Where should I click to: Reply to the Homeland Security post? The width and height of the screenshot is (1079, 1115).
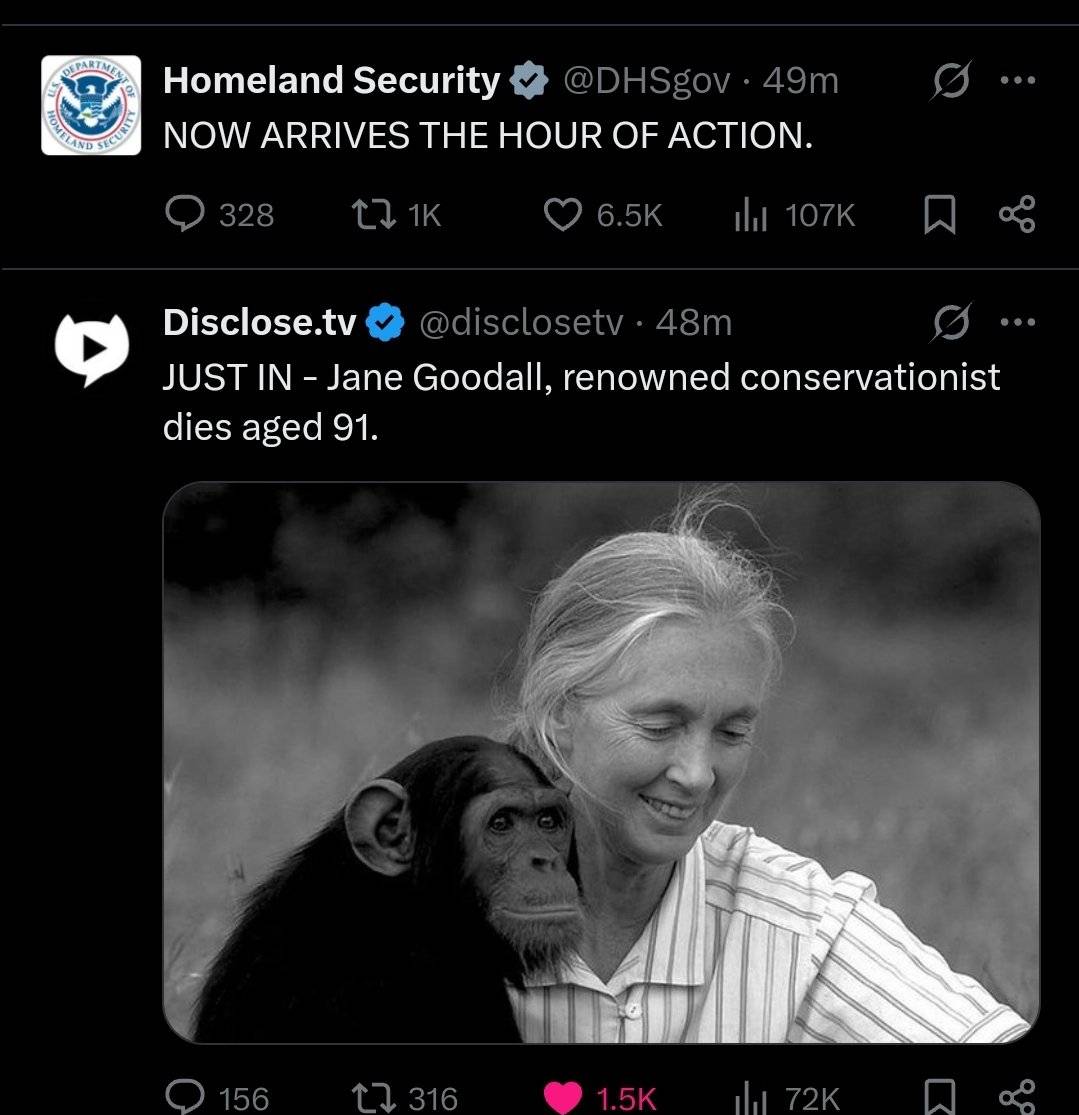coord(183,214)
